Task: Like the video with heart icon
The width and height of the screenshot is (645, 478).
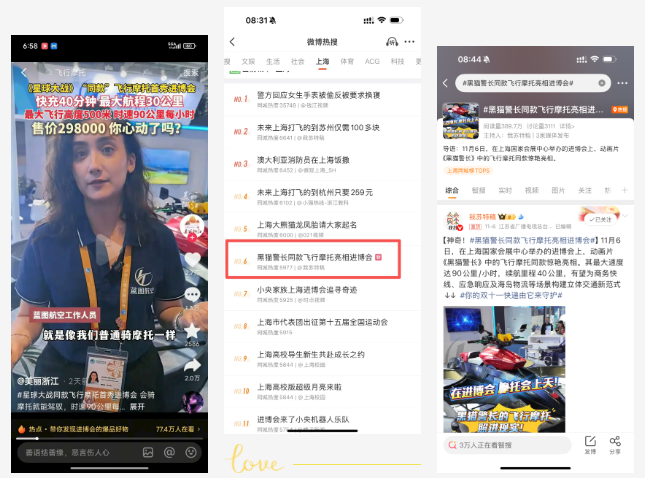Action: tap(192, 260)
